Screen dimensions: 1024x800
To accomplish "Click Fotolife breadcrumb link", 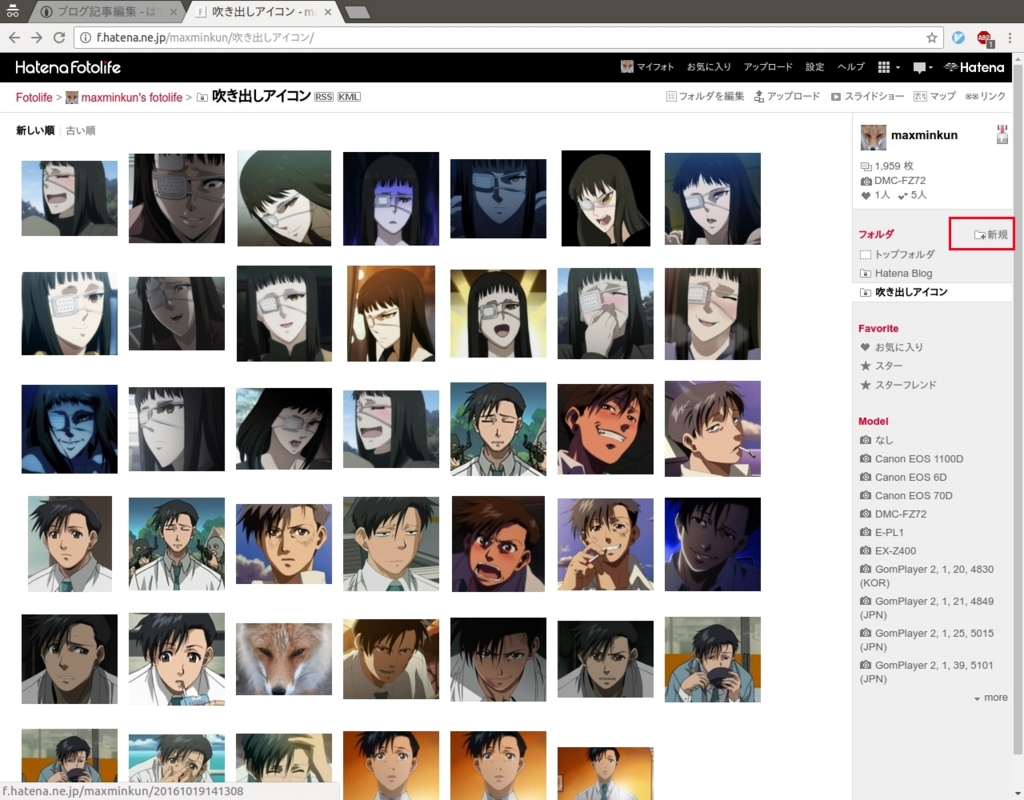I will click(x=34, y=97).
